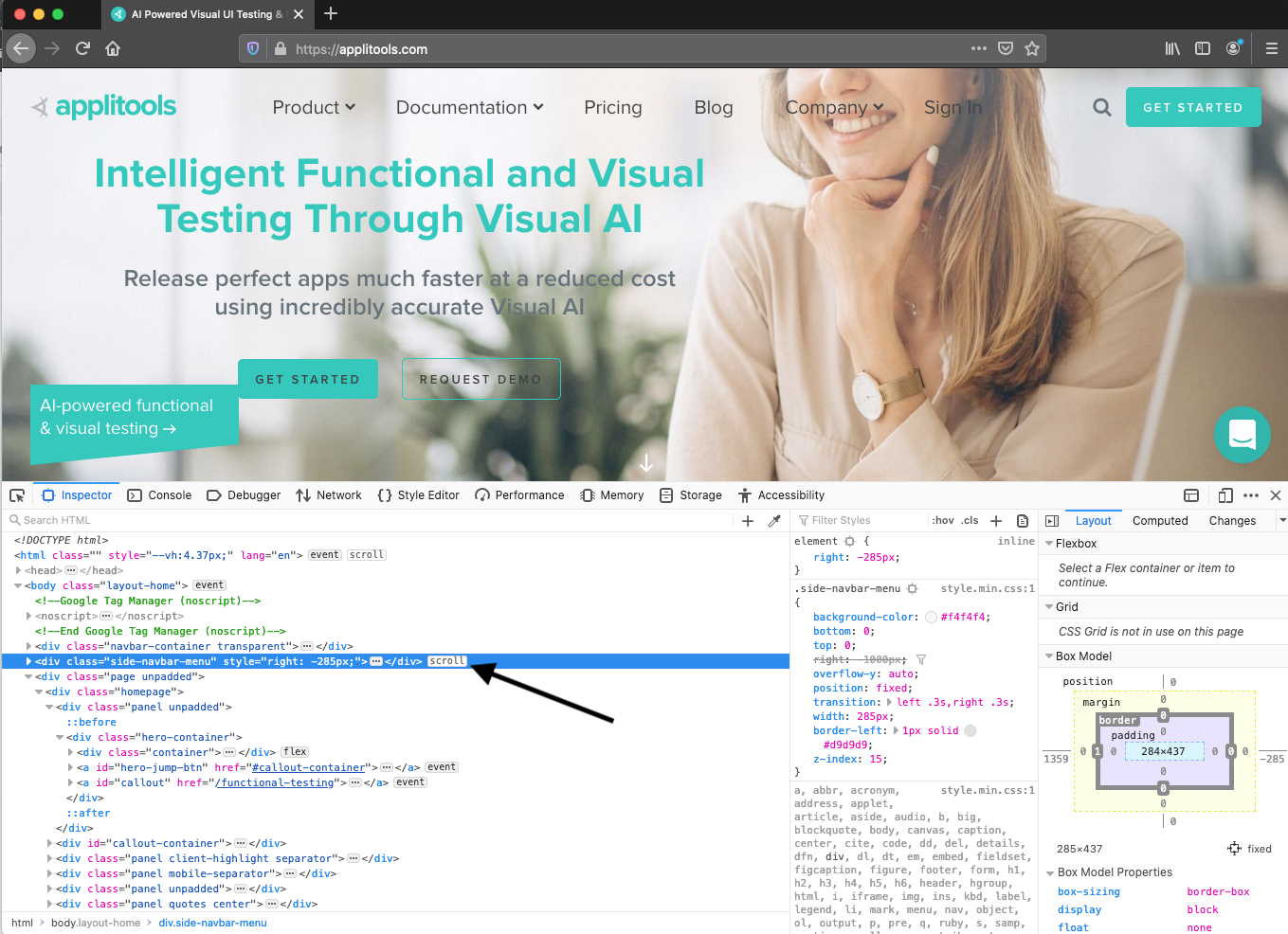
Task: Click the Sign In link
Action: [x=953, y=107]
